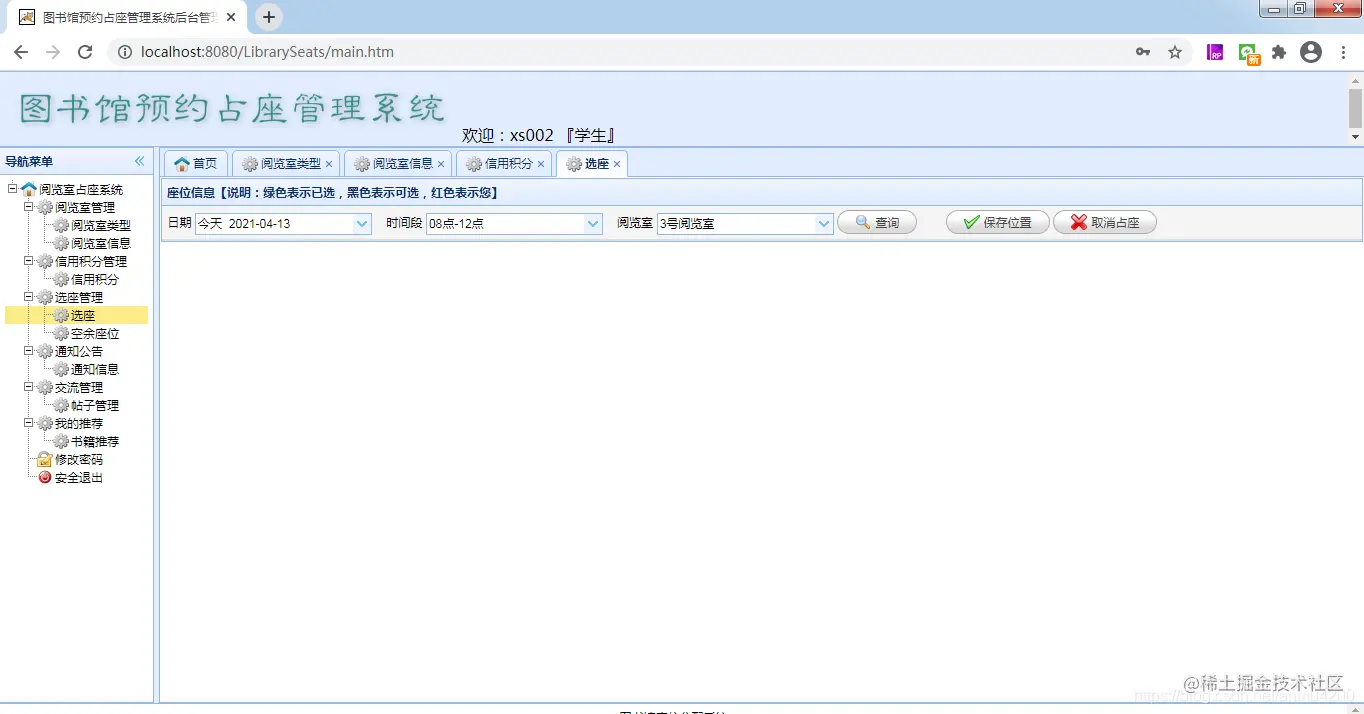Open a new browser tab

point(268,17)
